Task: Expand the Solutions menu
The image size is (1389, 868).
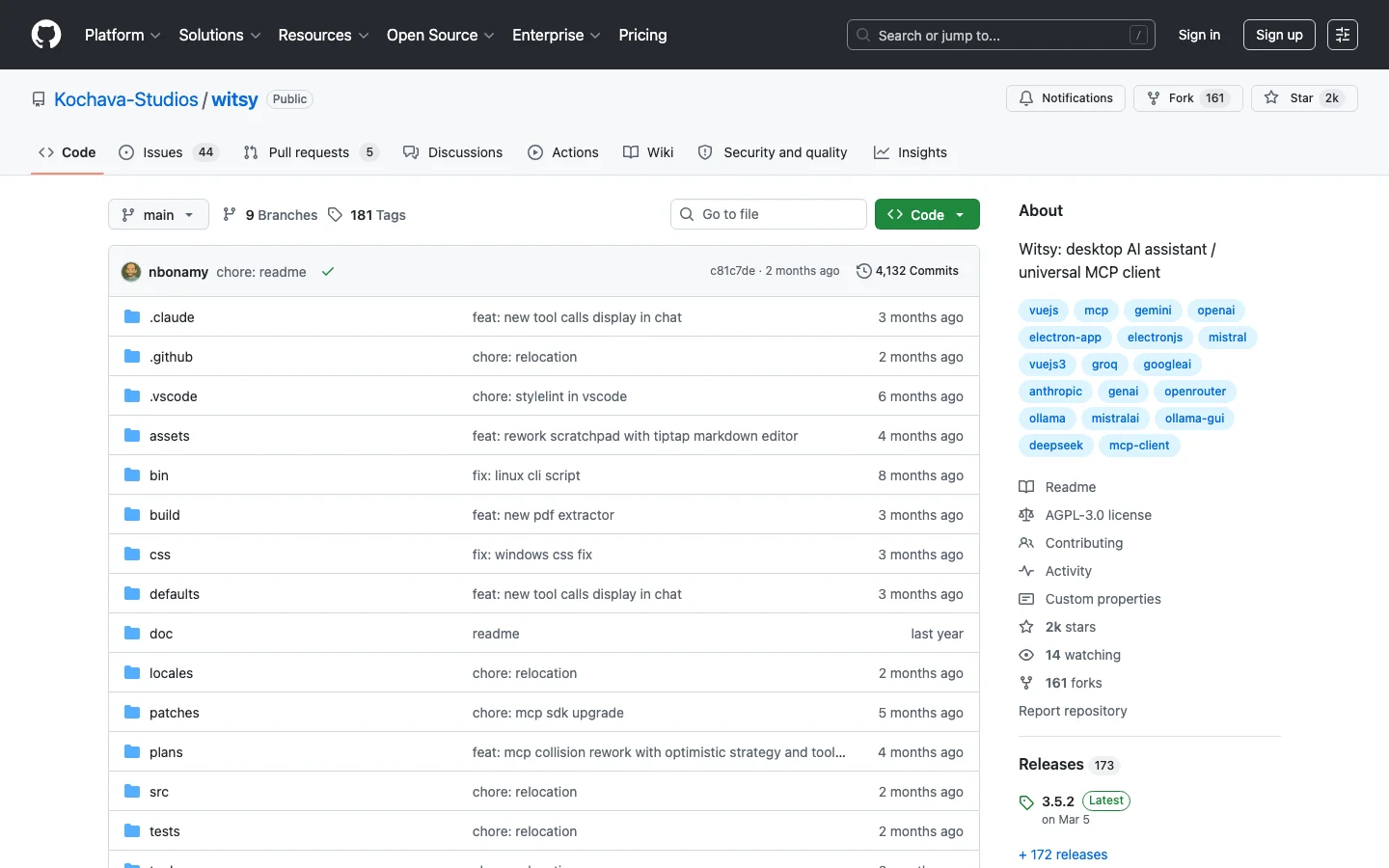Action: click(x=220, y=35)
